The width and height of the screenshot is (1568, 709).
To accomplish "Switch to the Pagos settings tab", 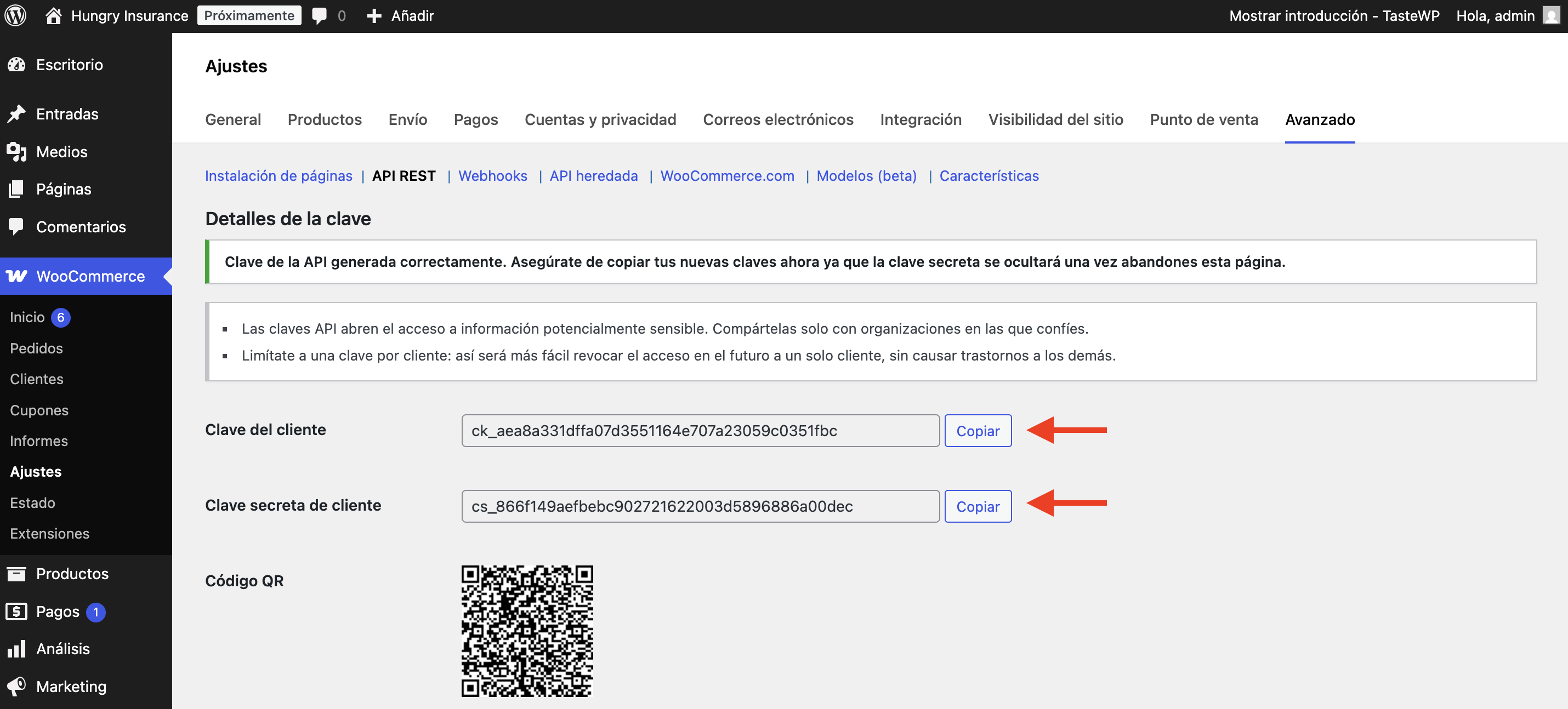I will [x=475, y=119].
